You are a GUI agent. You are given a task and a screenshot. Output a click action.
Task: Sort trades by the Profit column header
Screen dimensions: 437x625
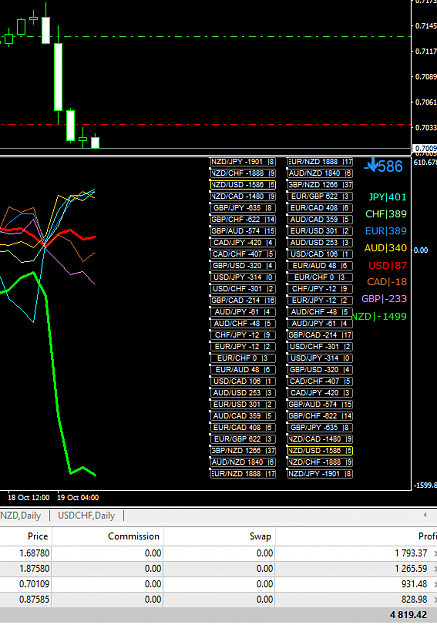click(356, 537)
